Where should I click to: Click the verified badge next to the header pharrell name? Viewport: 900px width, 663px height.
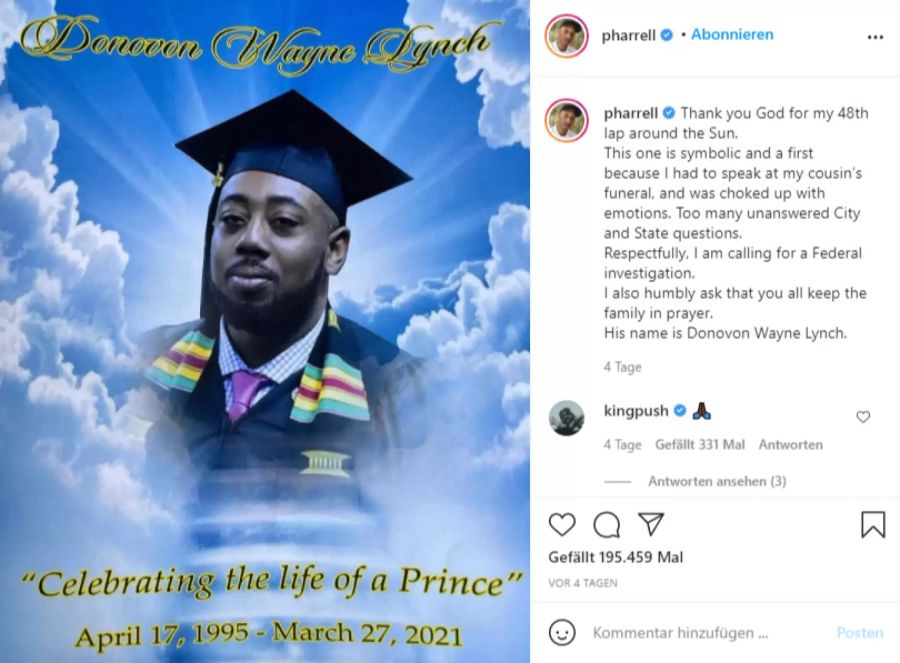point(666,35)
